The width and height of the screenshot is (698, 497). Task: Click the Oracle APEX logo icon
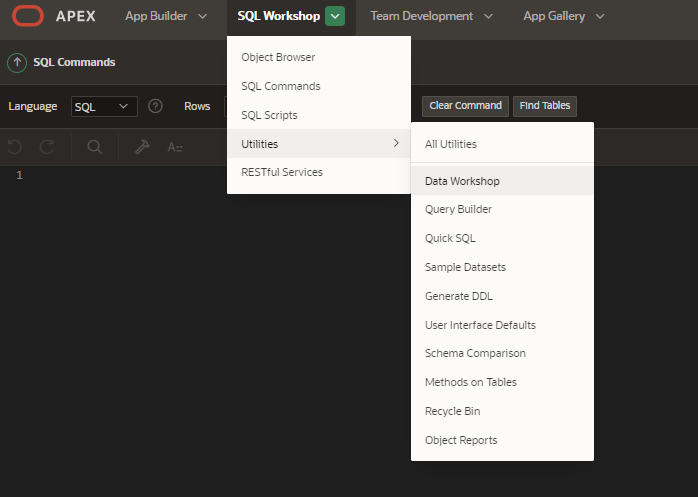point(28,16)
